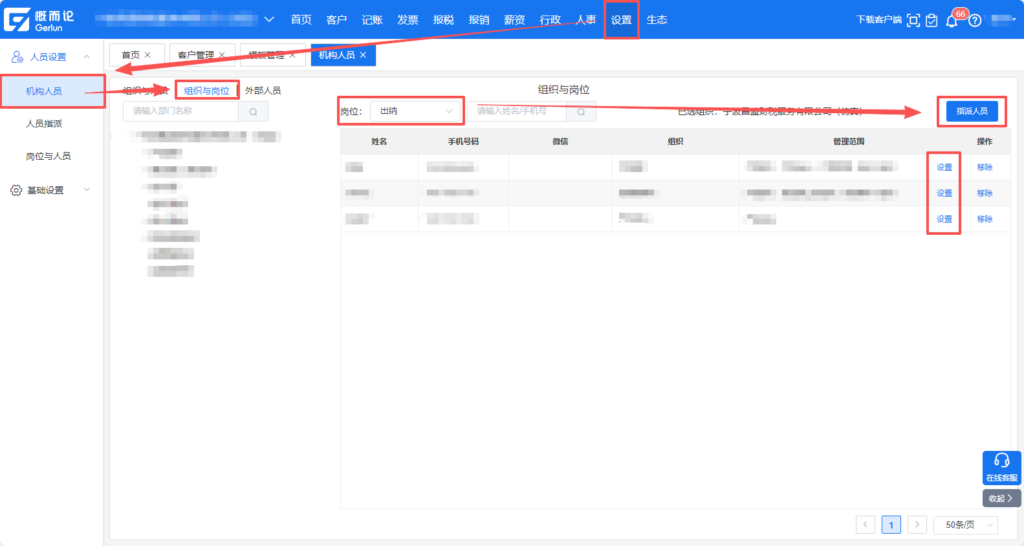Screen dimensions: 1024x546
Task: Open the 岗位 dropdown showing 出纳
Action: 415,111
